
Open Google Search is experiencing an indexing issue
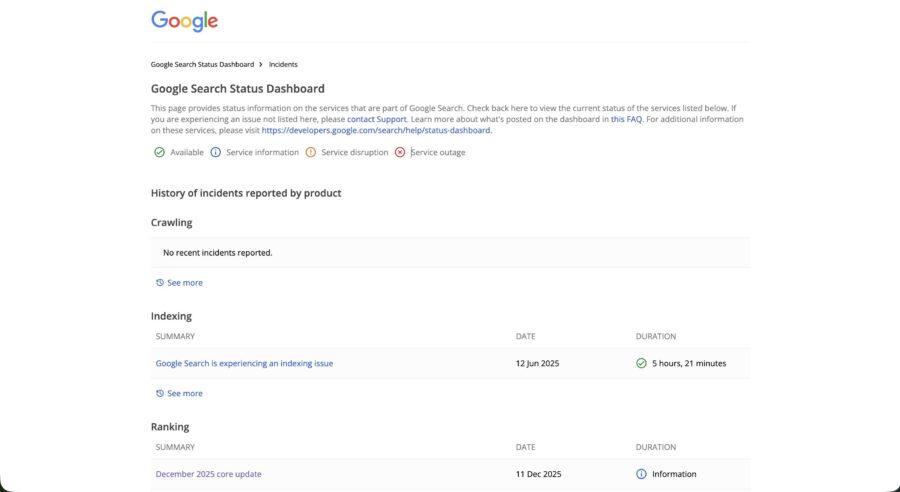tap(244, 363)
